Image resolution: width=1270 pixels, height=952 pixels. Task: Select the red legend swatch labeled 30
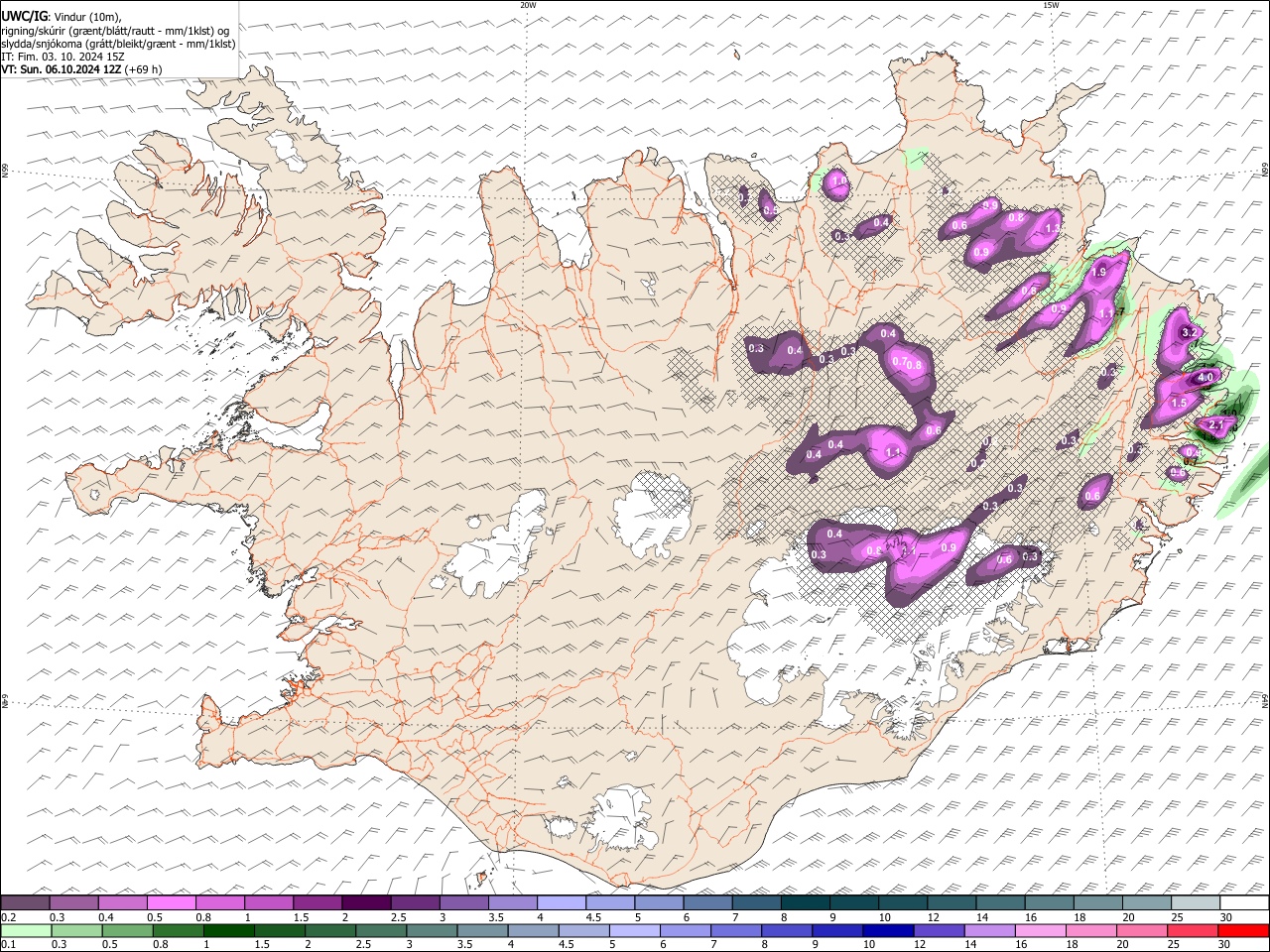pyautogui.click(x=1244, y=930)
